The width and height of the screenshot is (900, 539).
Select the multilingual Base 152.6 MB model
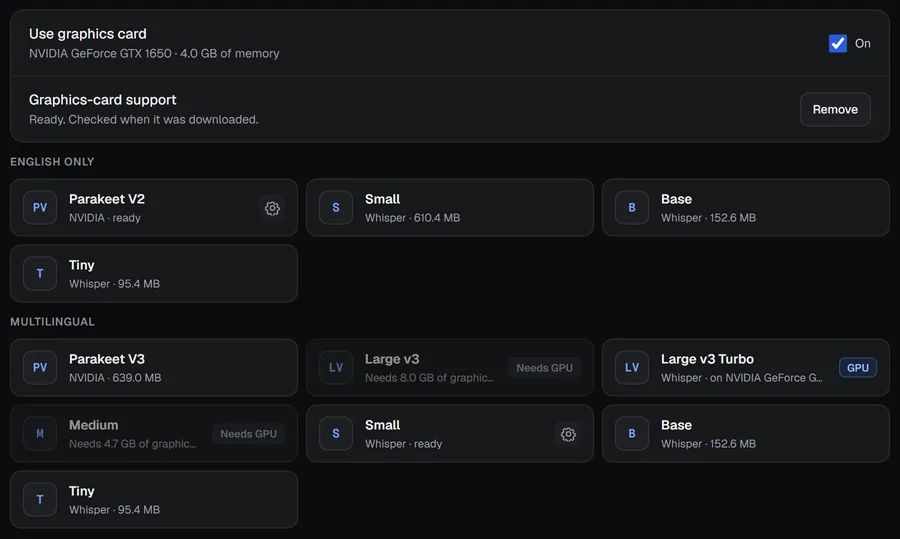tap(746, 433)
